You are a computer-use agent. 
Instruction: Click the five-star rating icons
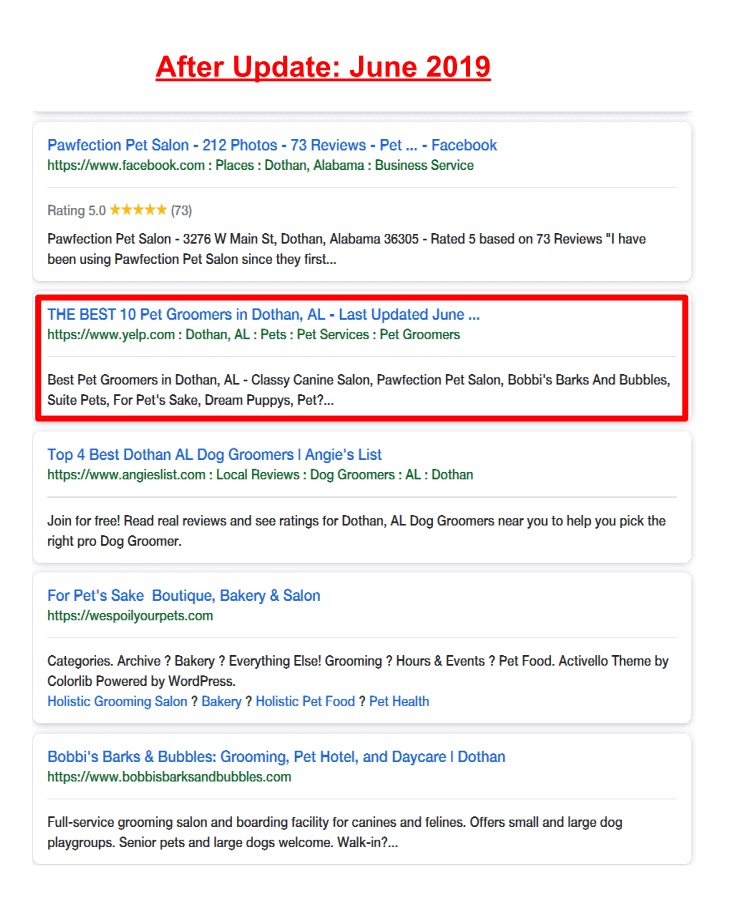[x=138, y=210]
